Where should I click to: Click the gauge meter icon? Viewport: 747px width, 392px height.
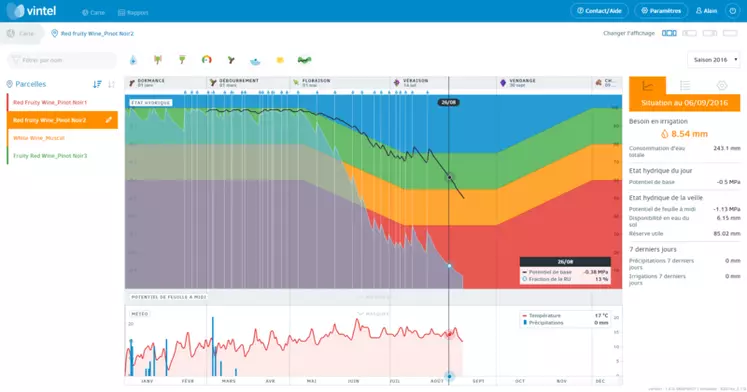click(x=206, y=60)
